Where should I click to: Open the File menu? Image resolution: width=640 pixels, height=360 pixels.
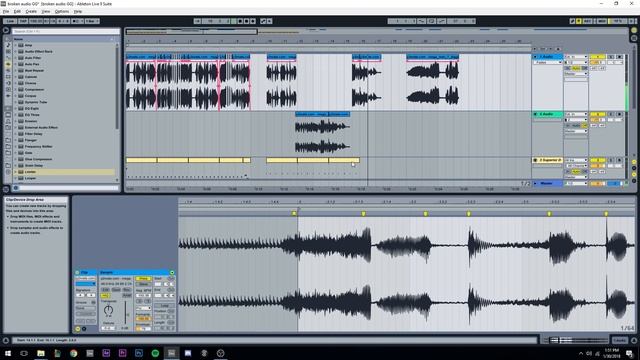click(x=6, y=11)
